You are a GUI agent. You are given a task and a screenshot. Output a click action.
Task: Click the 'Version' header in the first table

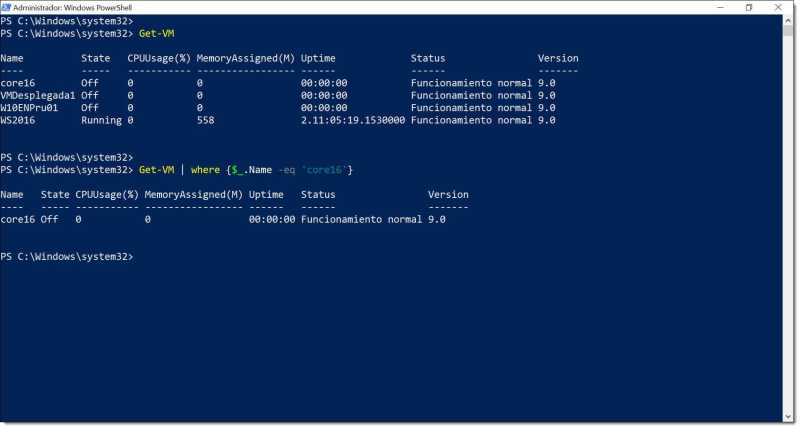(558, 58)
